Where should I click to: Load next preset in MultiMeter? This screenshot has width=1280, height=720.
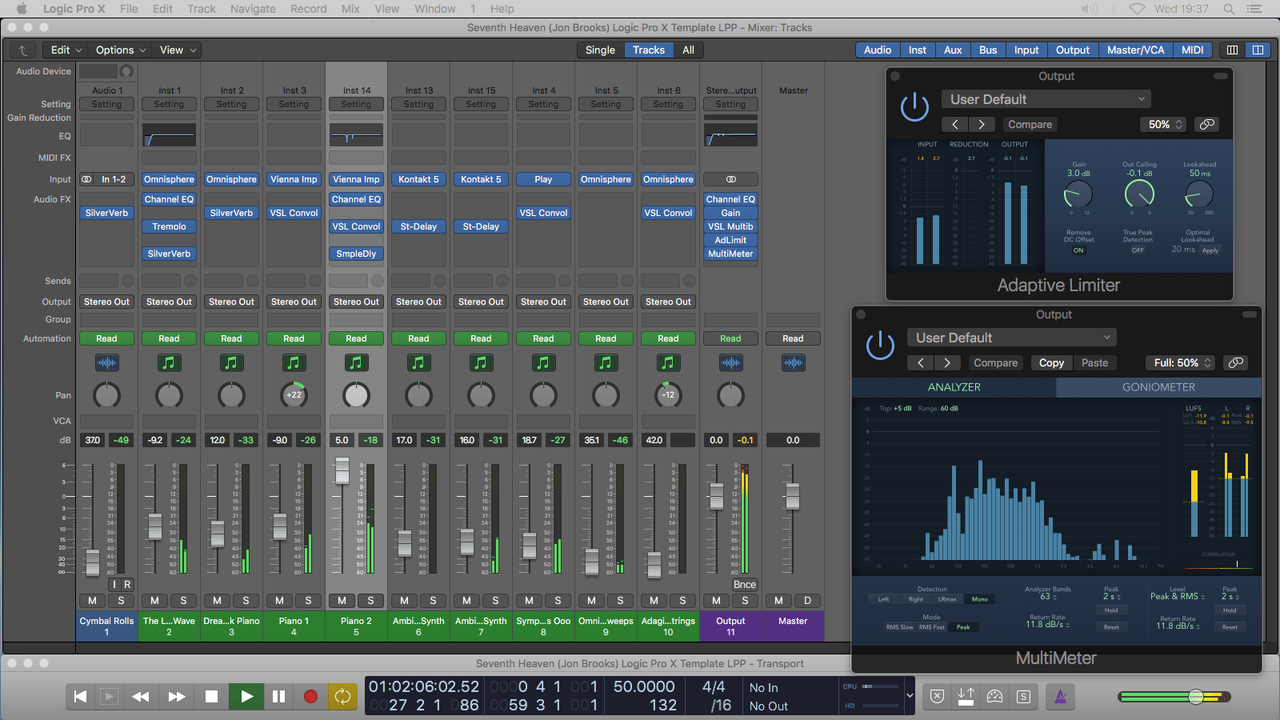click(947, 363)
